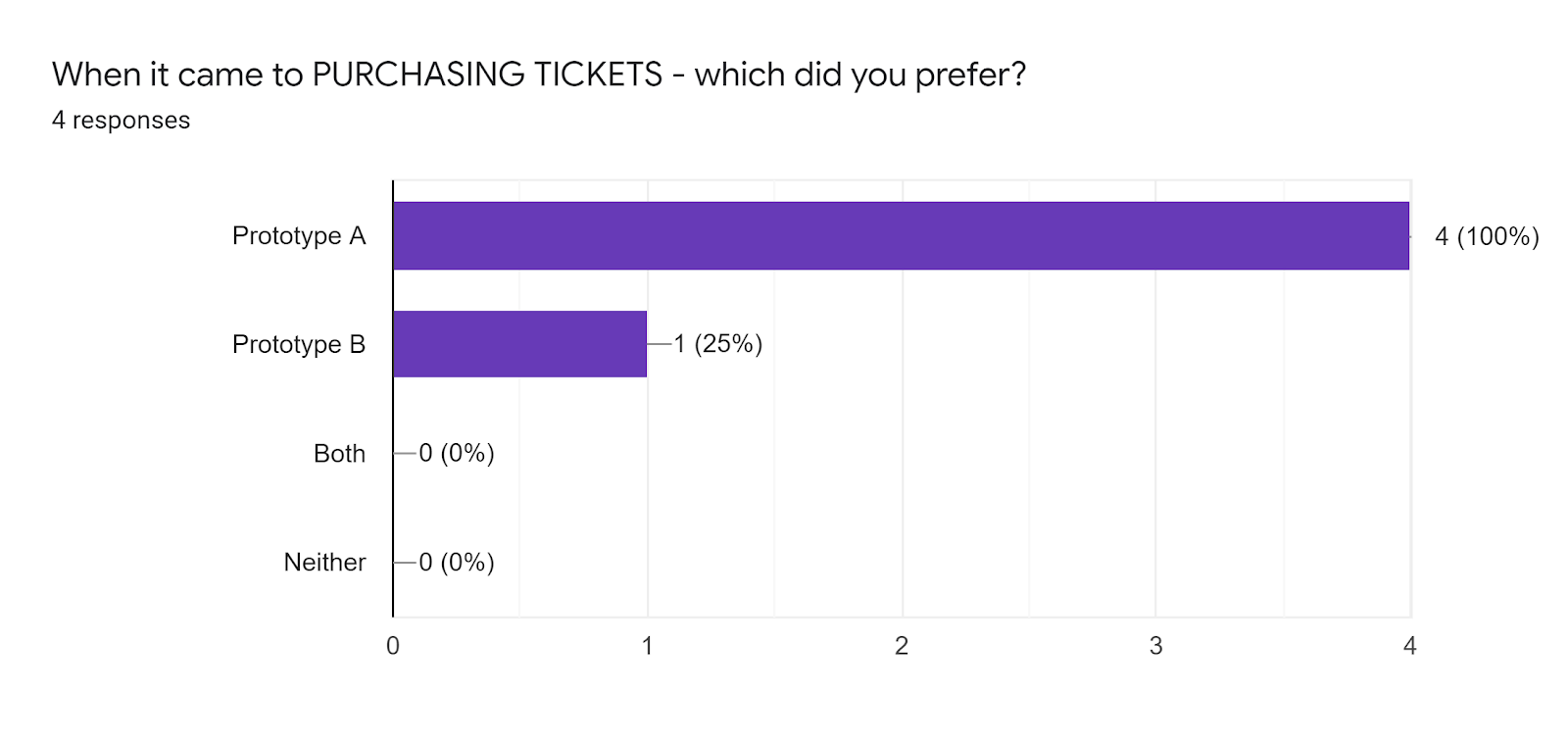
Task: Click the x-axis tick label 4
Action: [x=1410, y=646]
